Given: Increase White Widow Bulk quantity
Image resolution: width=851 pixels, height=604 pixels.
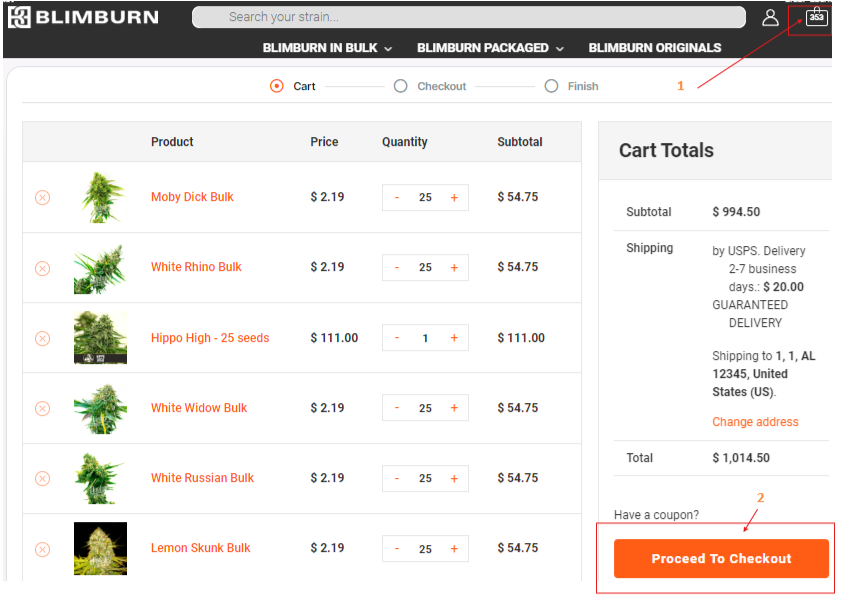Looking at the screenshot, I should [x=454, y=408].
